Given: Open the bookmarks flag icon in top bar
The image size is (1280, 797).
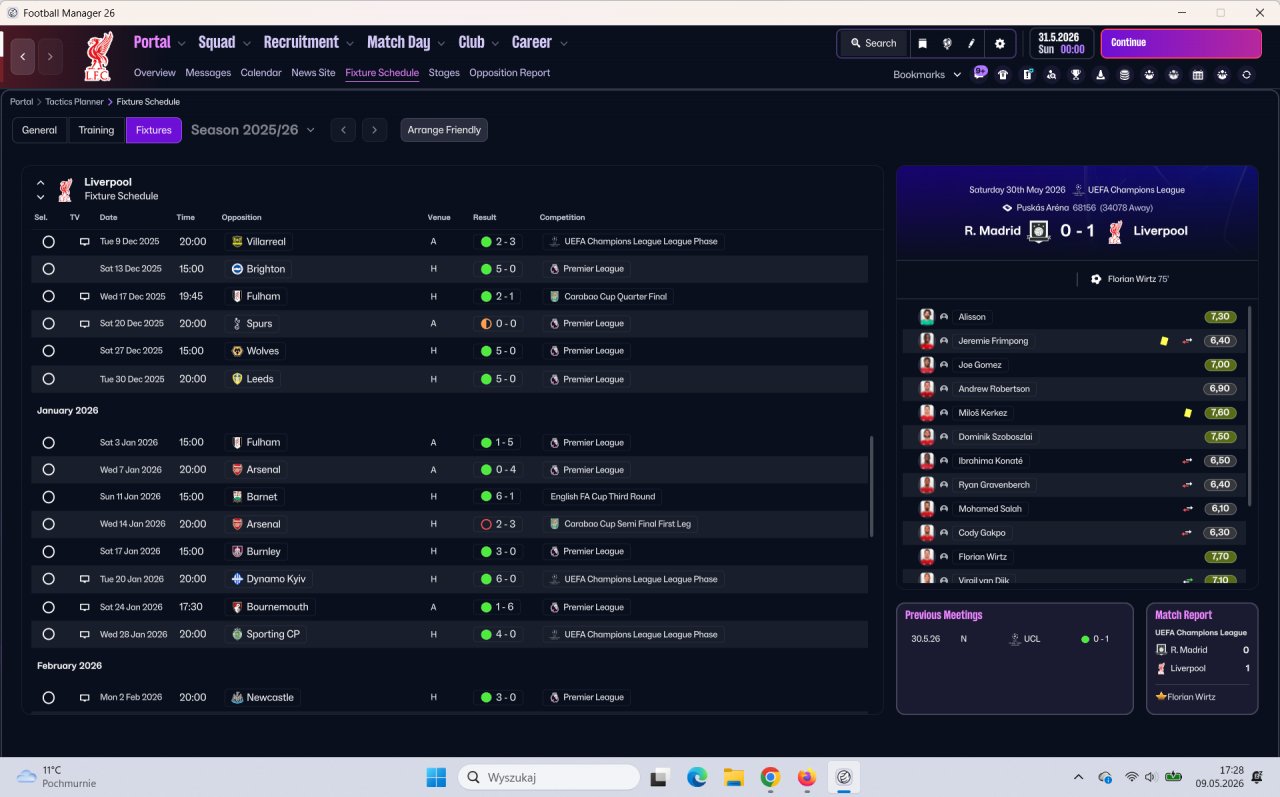Looking at the screenshot, I should point(922,43).
